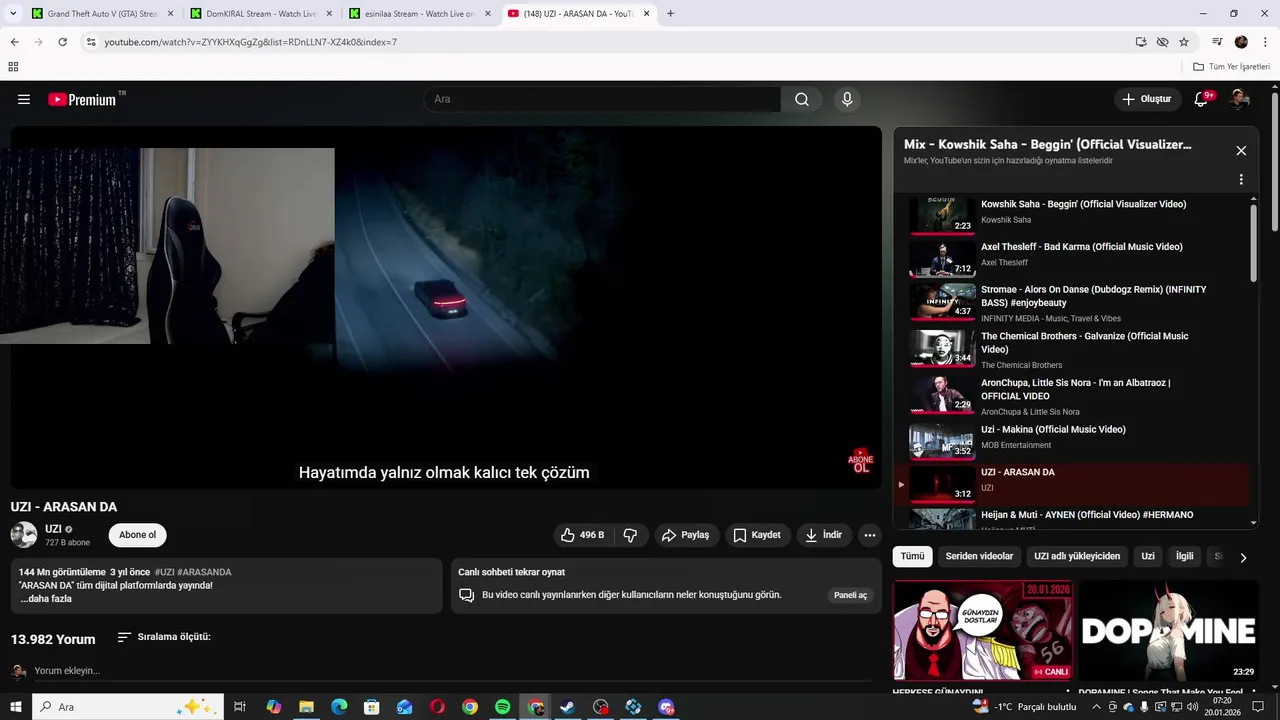
Task: Open Chrome apps grid shortcut
Action: click(x=13, y=67)
